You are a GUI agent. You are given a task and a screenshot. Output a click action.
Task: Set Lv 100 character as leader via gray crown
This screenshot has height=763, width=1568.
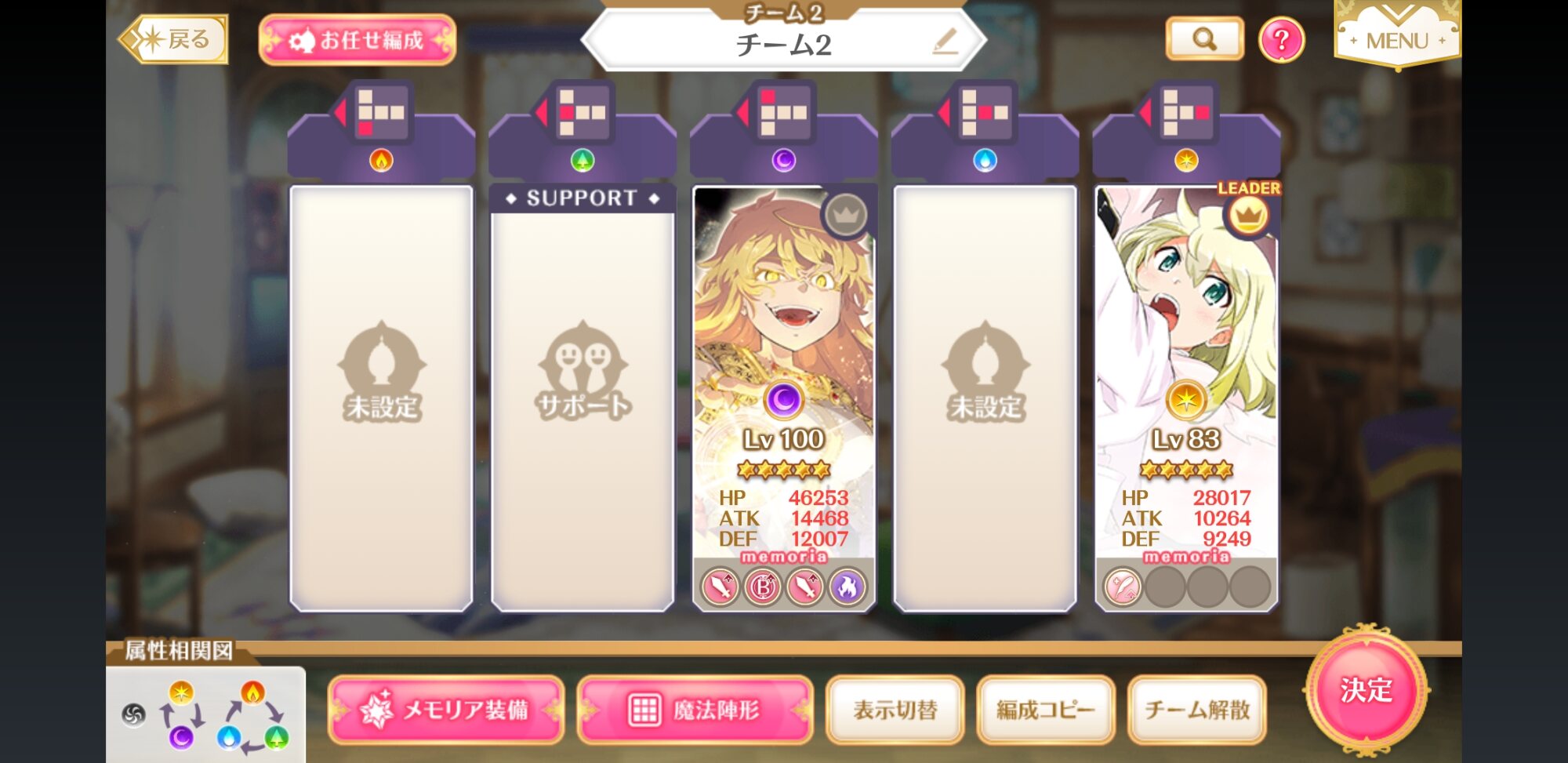845,214
